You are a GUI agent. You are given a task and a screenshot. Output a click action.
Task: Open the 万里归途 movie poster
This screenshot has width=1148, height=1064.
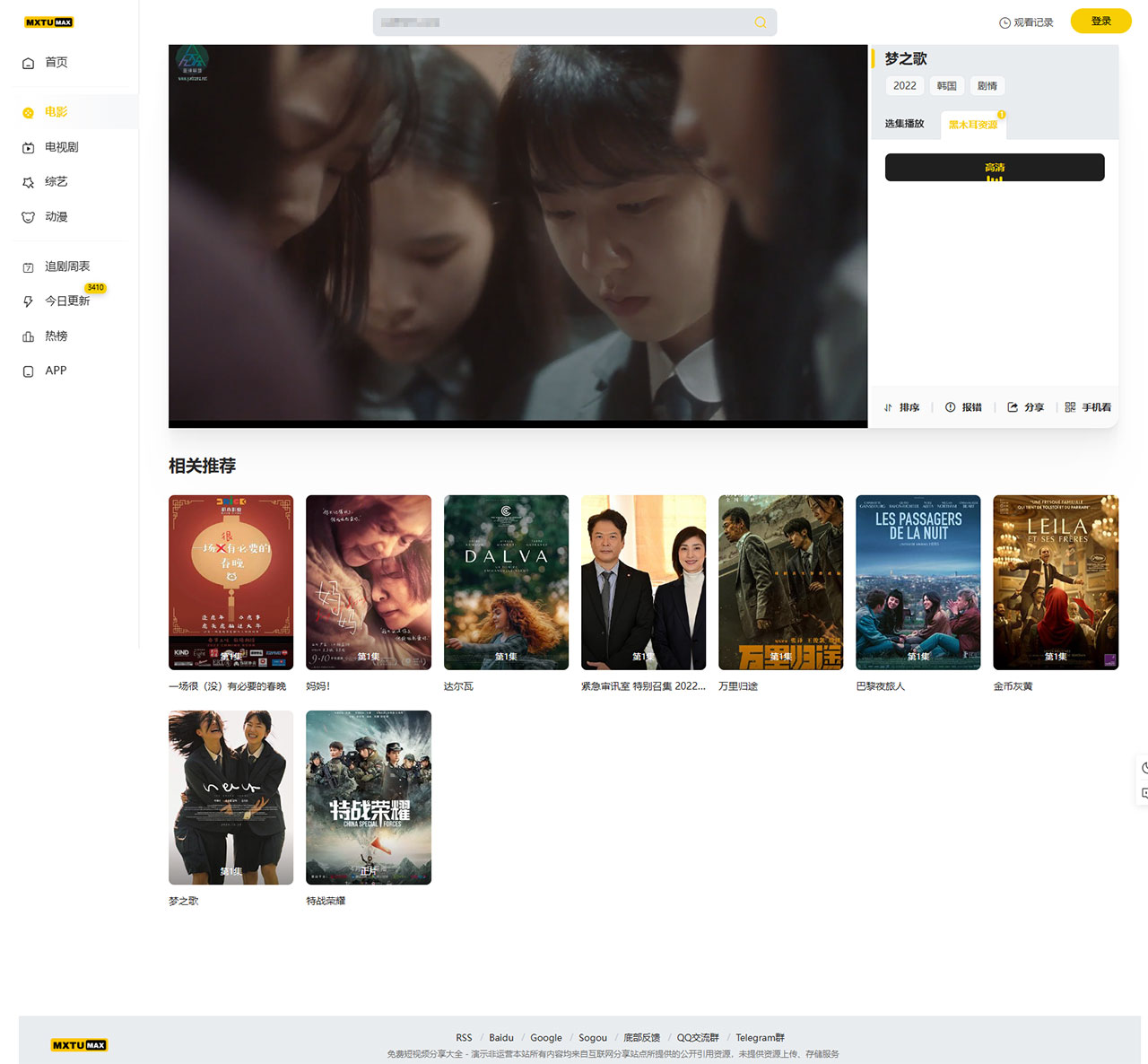pos(780,582)
